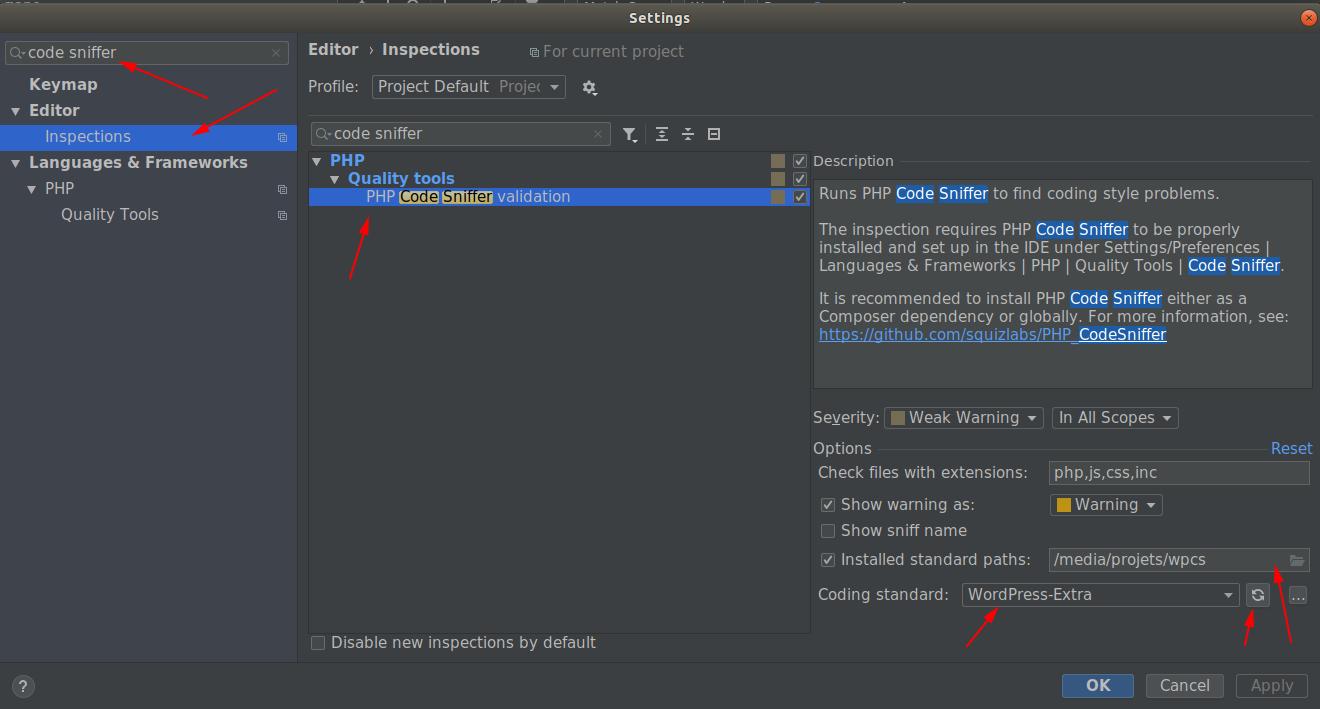Clear the left settings search field
This screenshot has height=709, width=1320.
(x=276, y=53)
